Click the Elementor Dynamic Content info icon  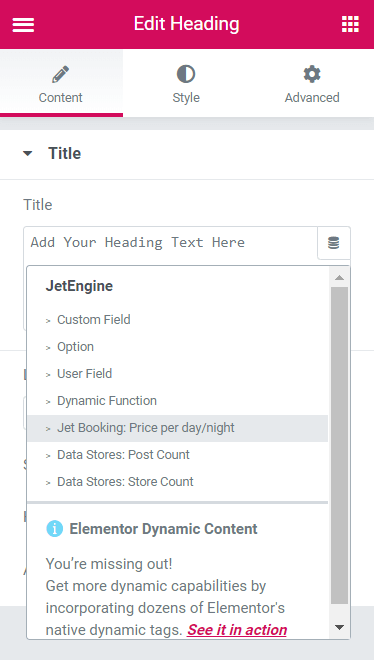[x=55, y=529]
